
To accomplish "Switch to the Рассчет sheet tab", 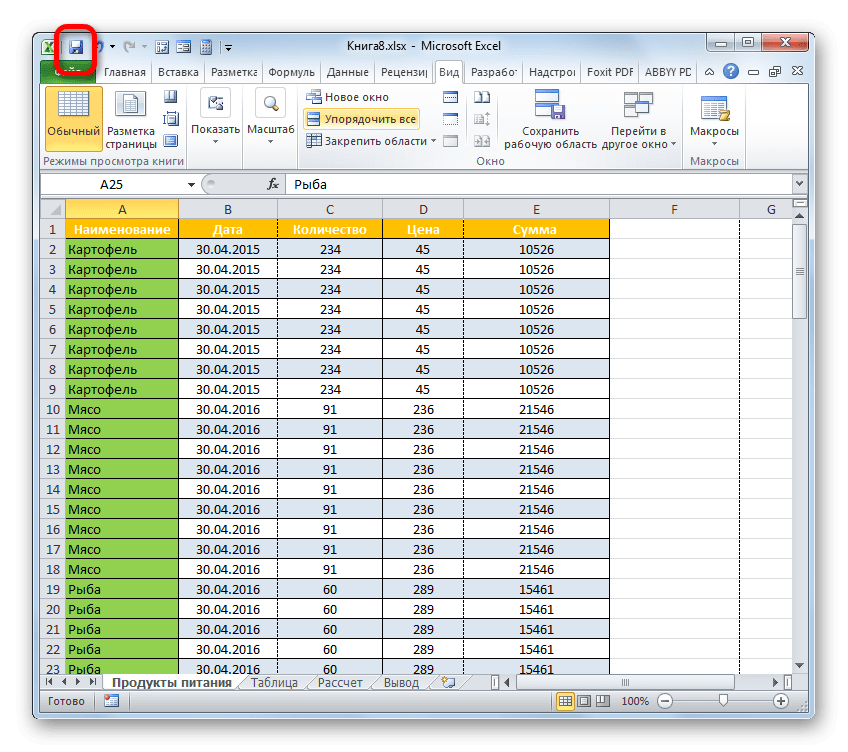I will [x=340, y=683].
